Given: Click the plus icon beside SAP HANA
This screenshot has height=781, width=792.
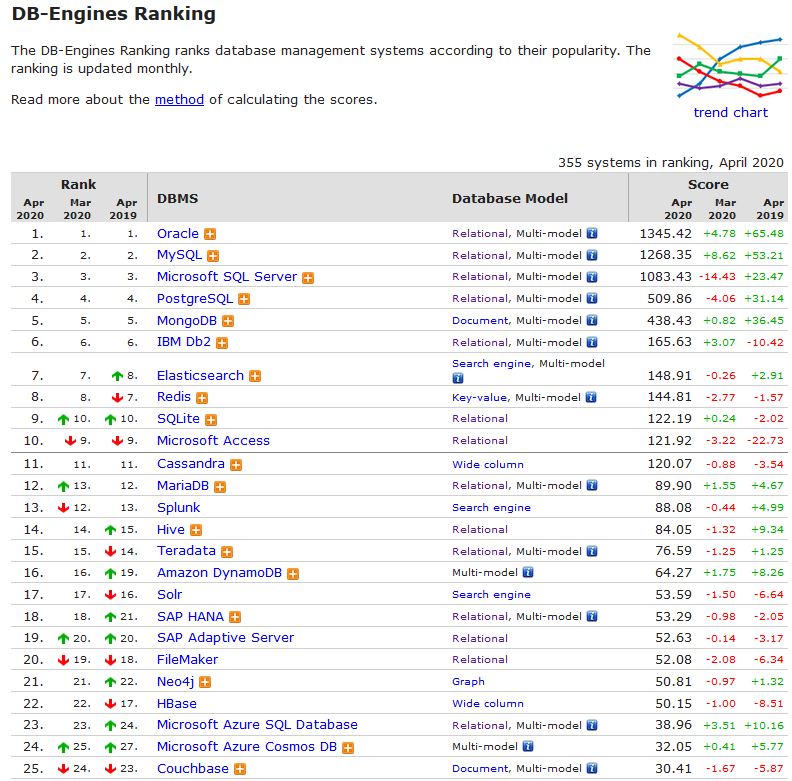Looking at the screenshot, I should [235, 617].
